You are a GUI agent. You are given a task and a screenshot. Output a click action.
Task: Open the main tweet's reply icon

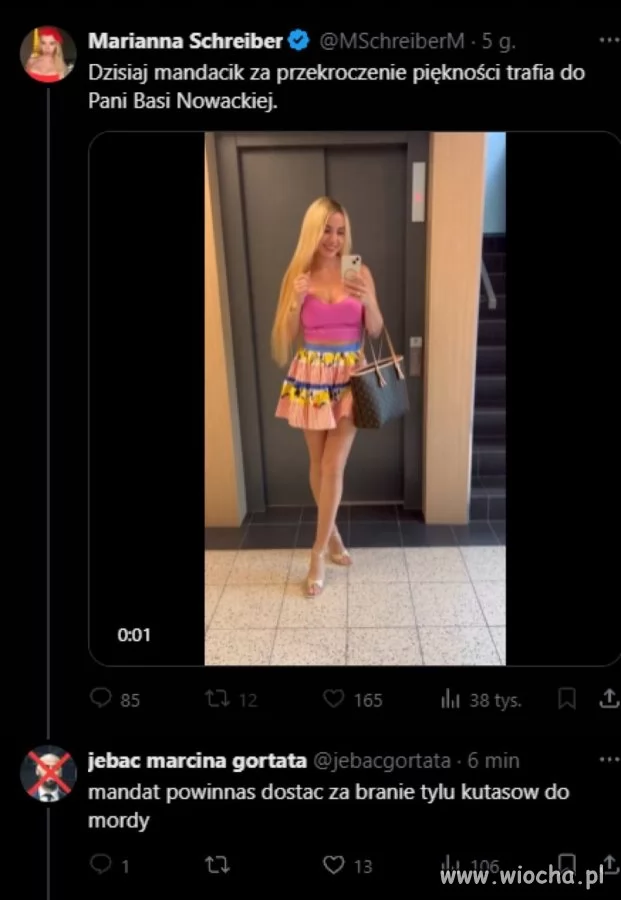pyautogui.click(x=101, y=699)
